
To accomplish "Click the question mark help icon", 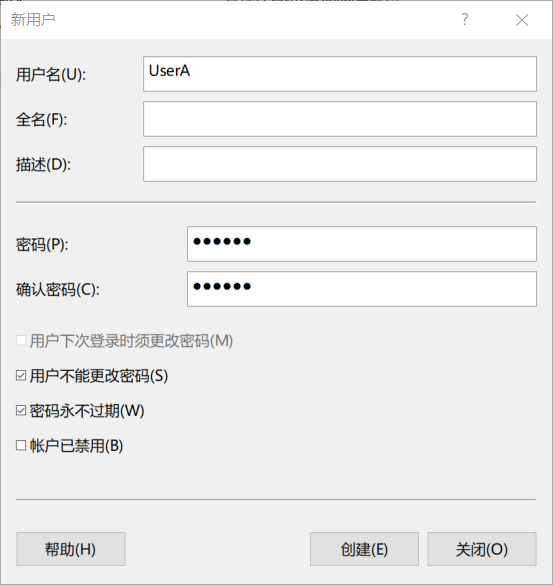I will (465, 19).
